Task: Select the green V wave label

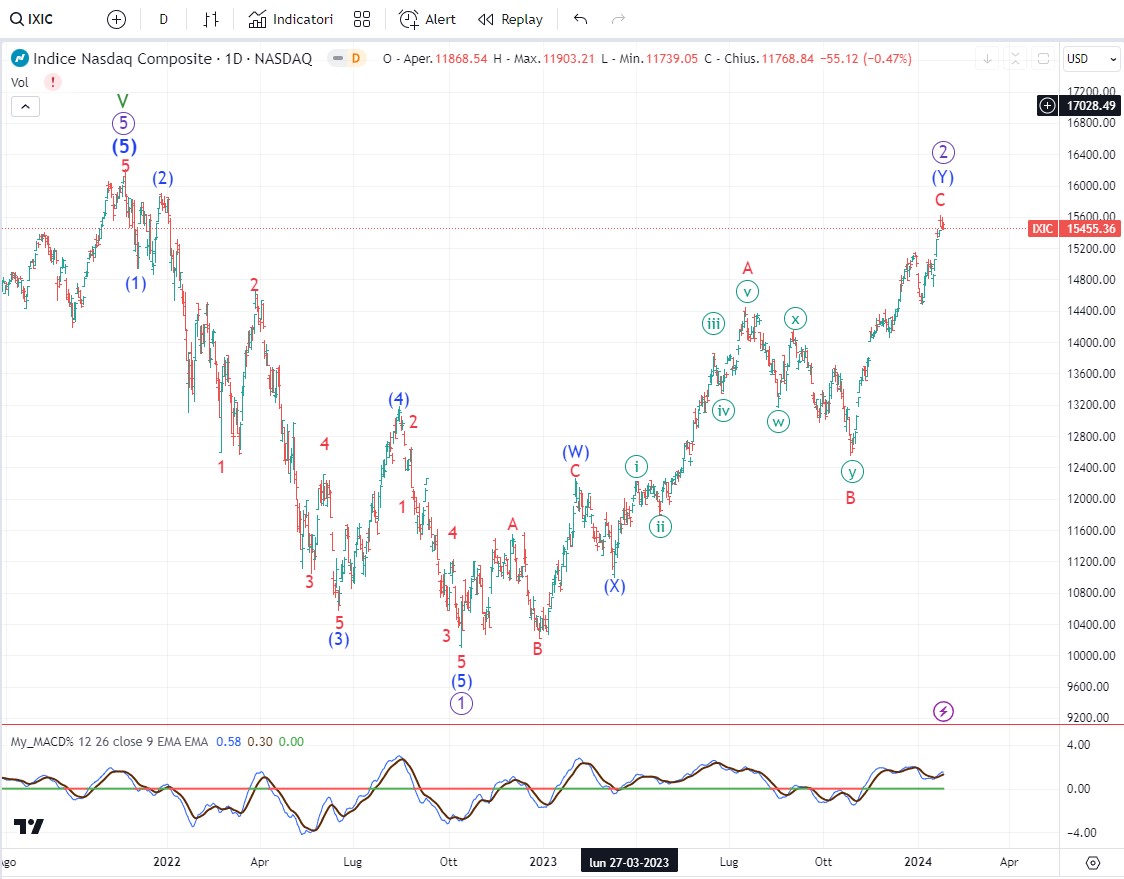Action: [123, 101]
